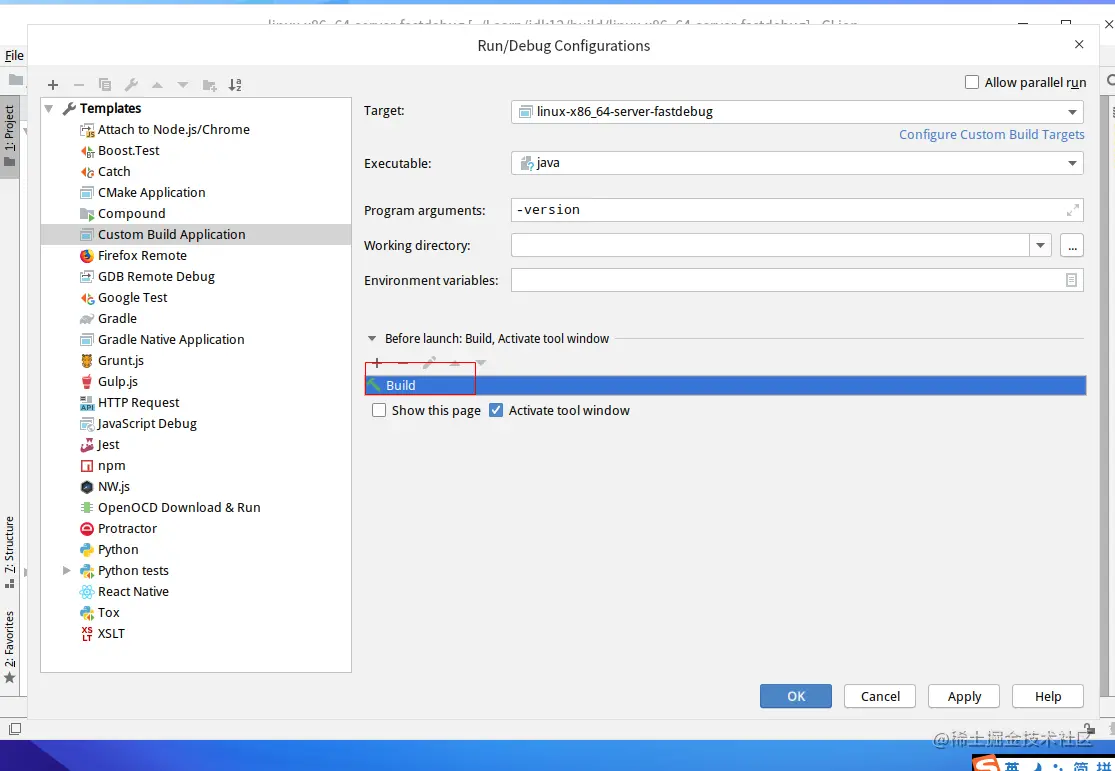Copy configuration using the duplicate icon
This screenshot has width=1115, height=771.
[105, 85]
